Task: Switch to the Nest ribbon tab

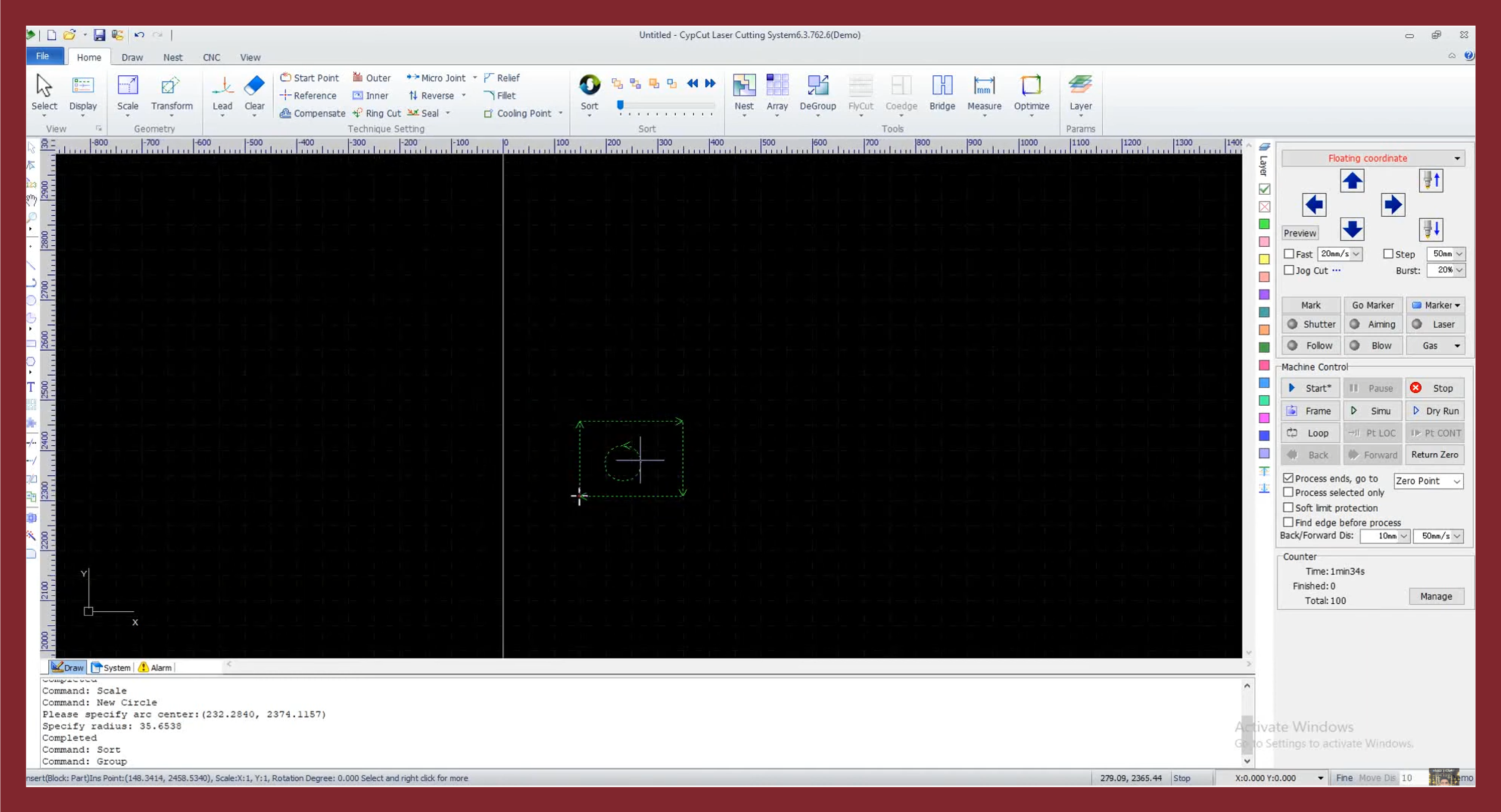Action: point(173,57)
